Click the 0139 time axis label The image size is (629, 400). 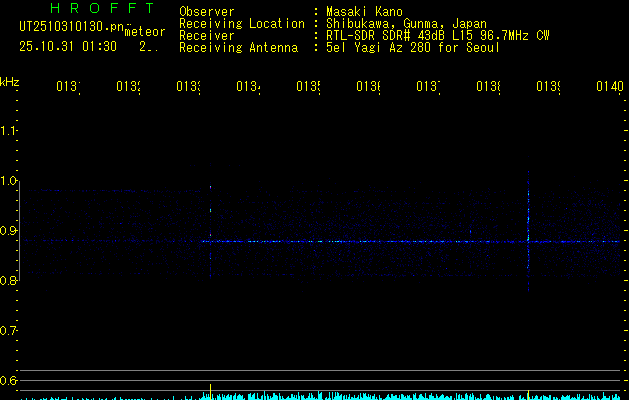click(x=548, y=86)
